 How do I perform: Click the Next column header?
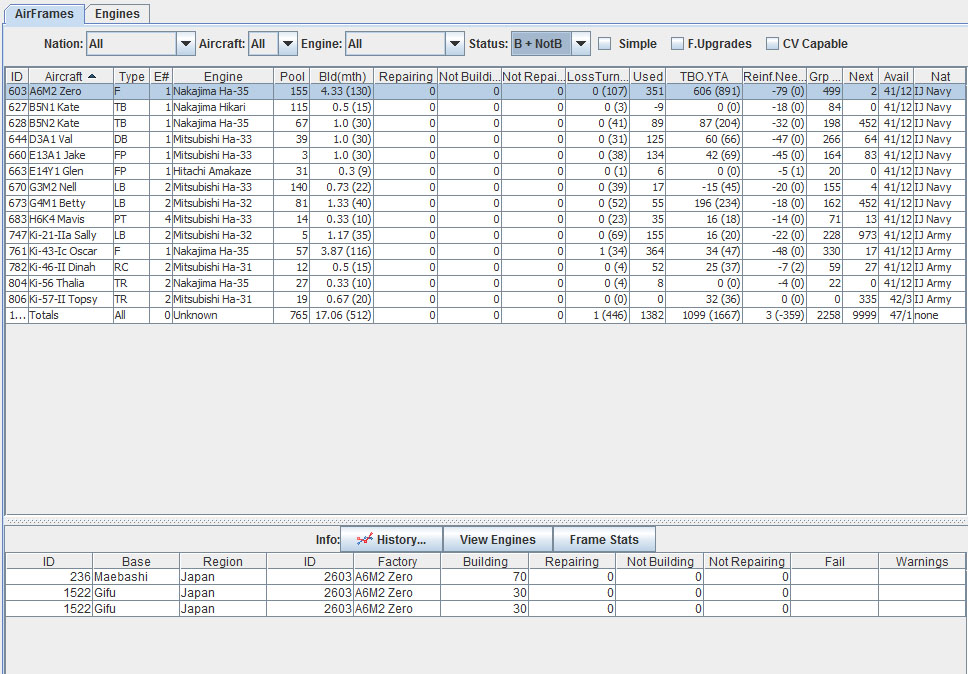tap(861, 77)
